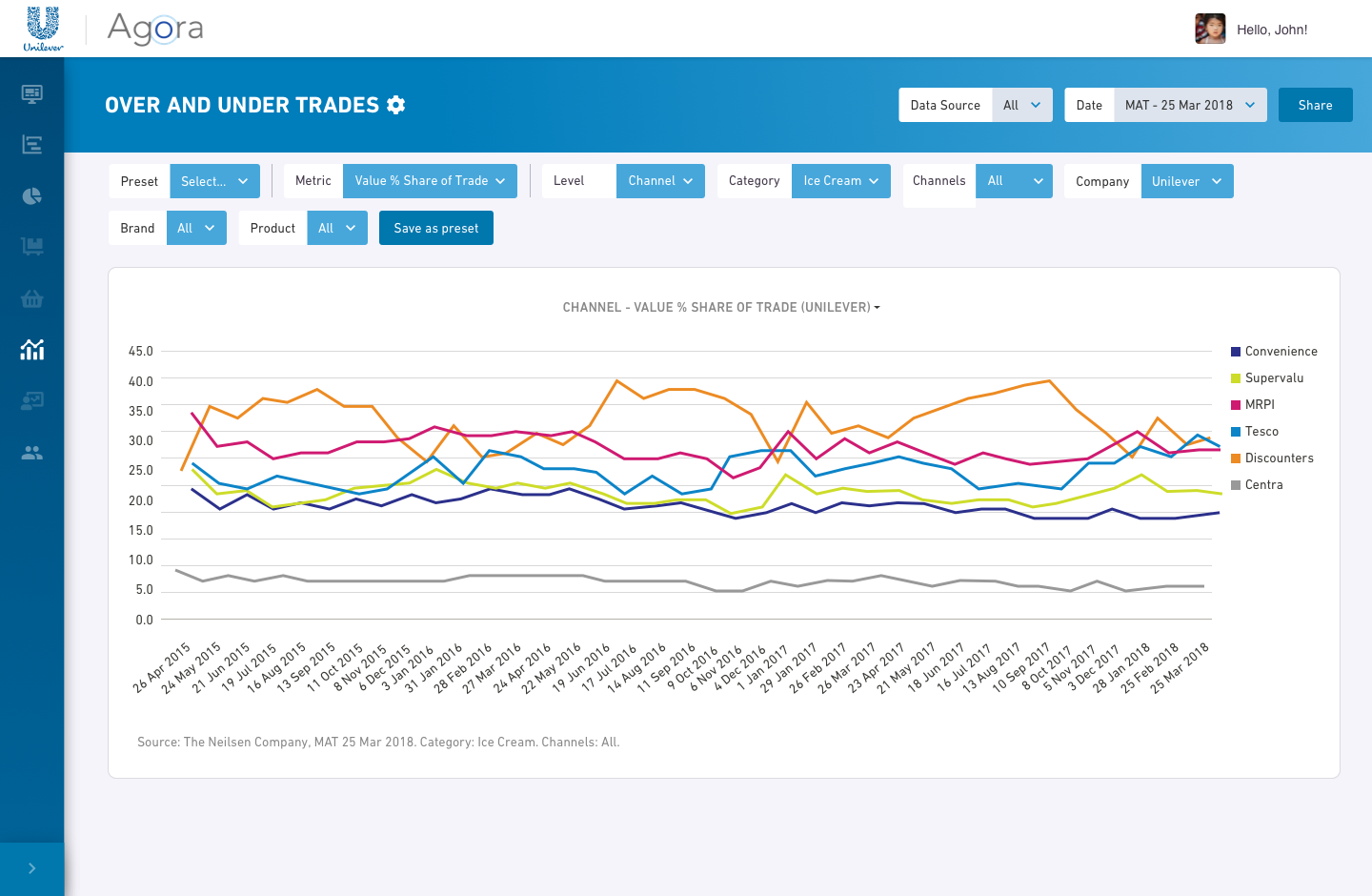Click John's profile avatar picture

click(x=1210, y=29)
